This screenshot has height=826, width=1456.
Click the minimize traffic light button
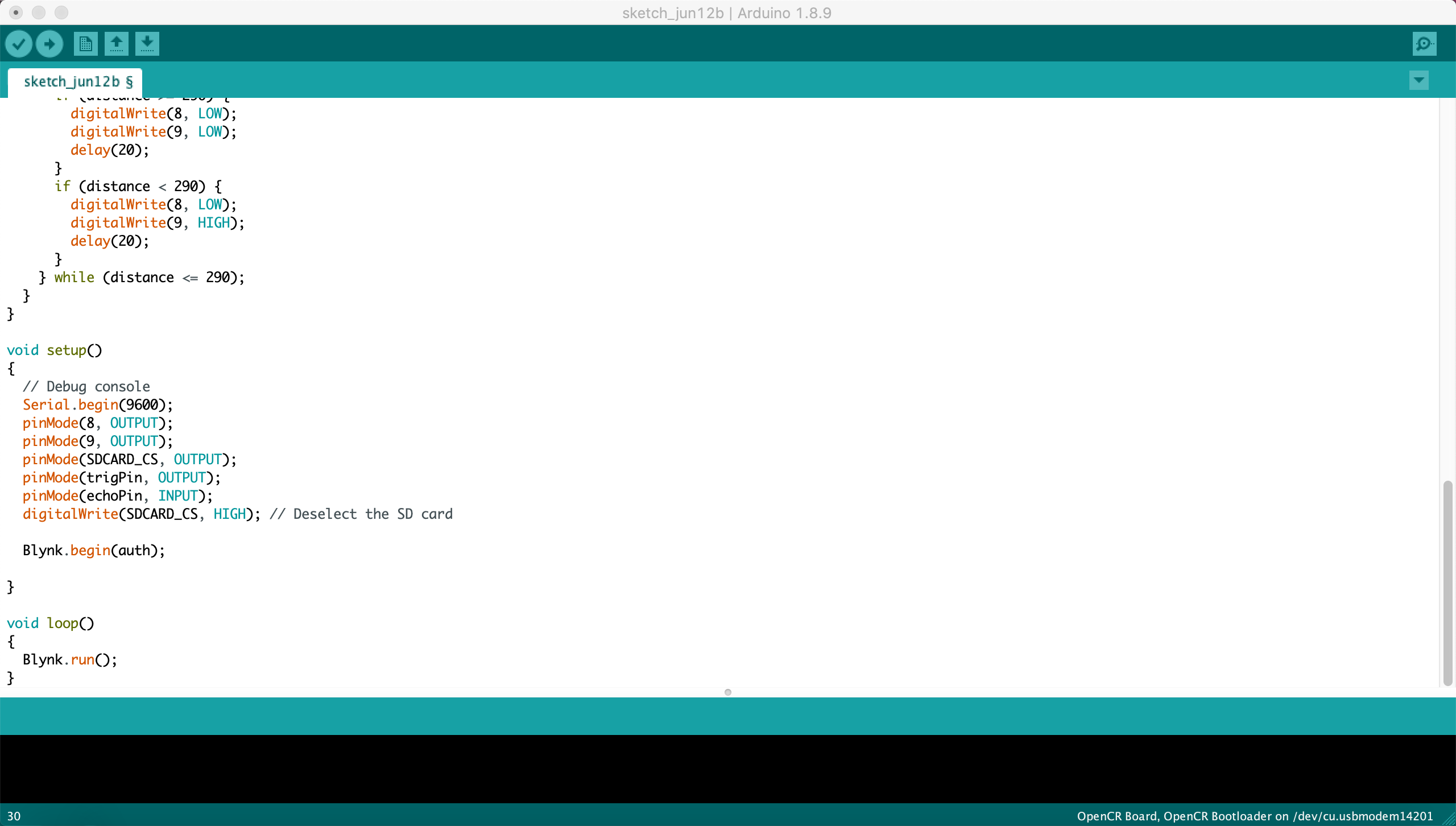pos(39,12)
